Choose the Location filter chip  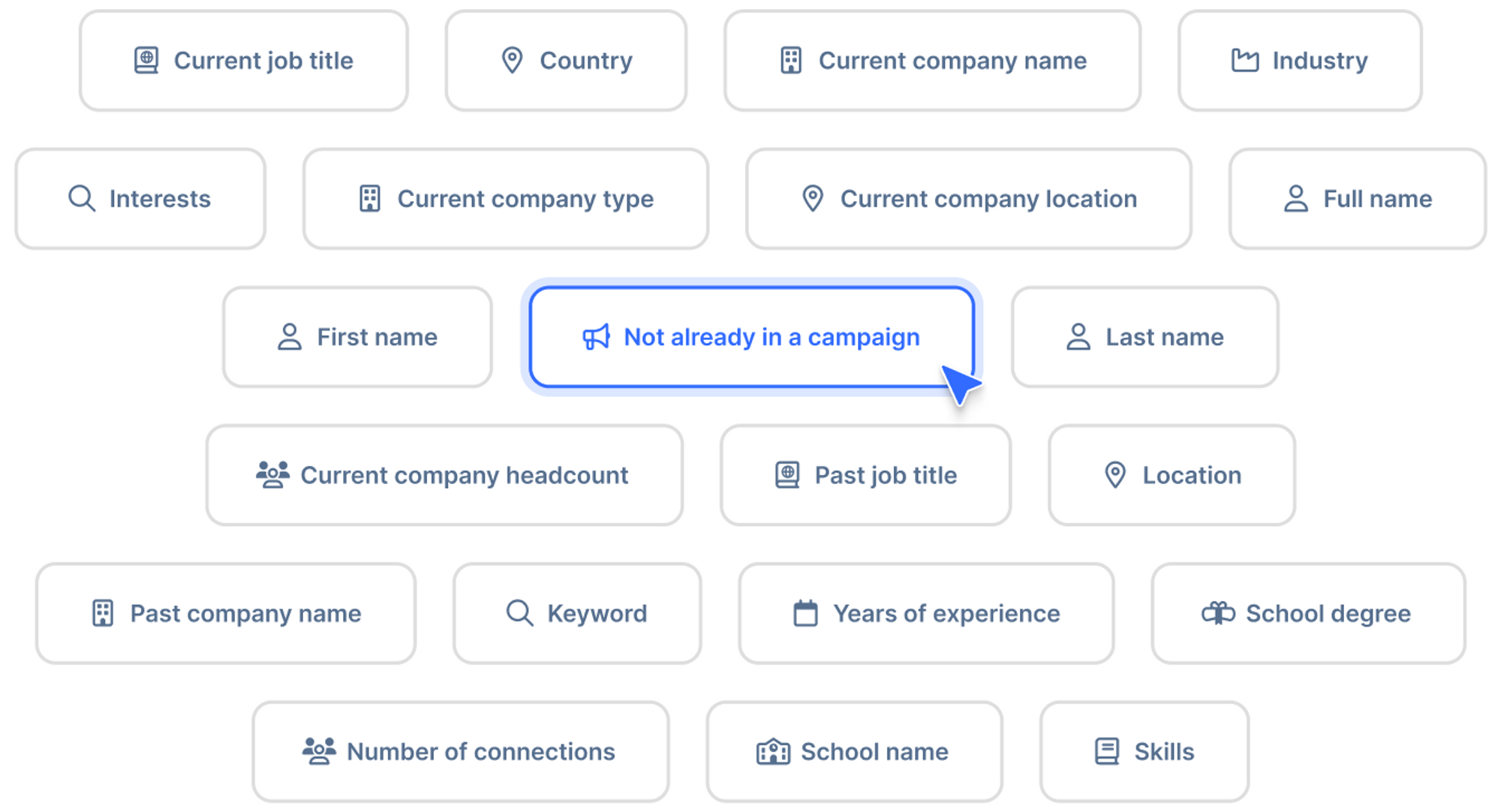(1172, 475)
